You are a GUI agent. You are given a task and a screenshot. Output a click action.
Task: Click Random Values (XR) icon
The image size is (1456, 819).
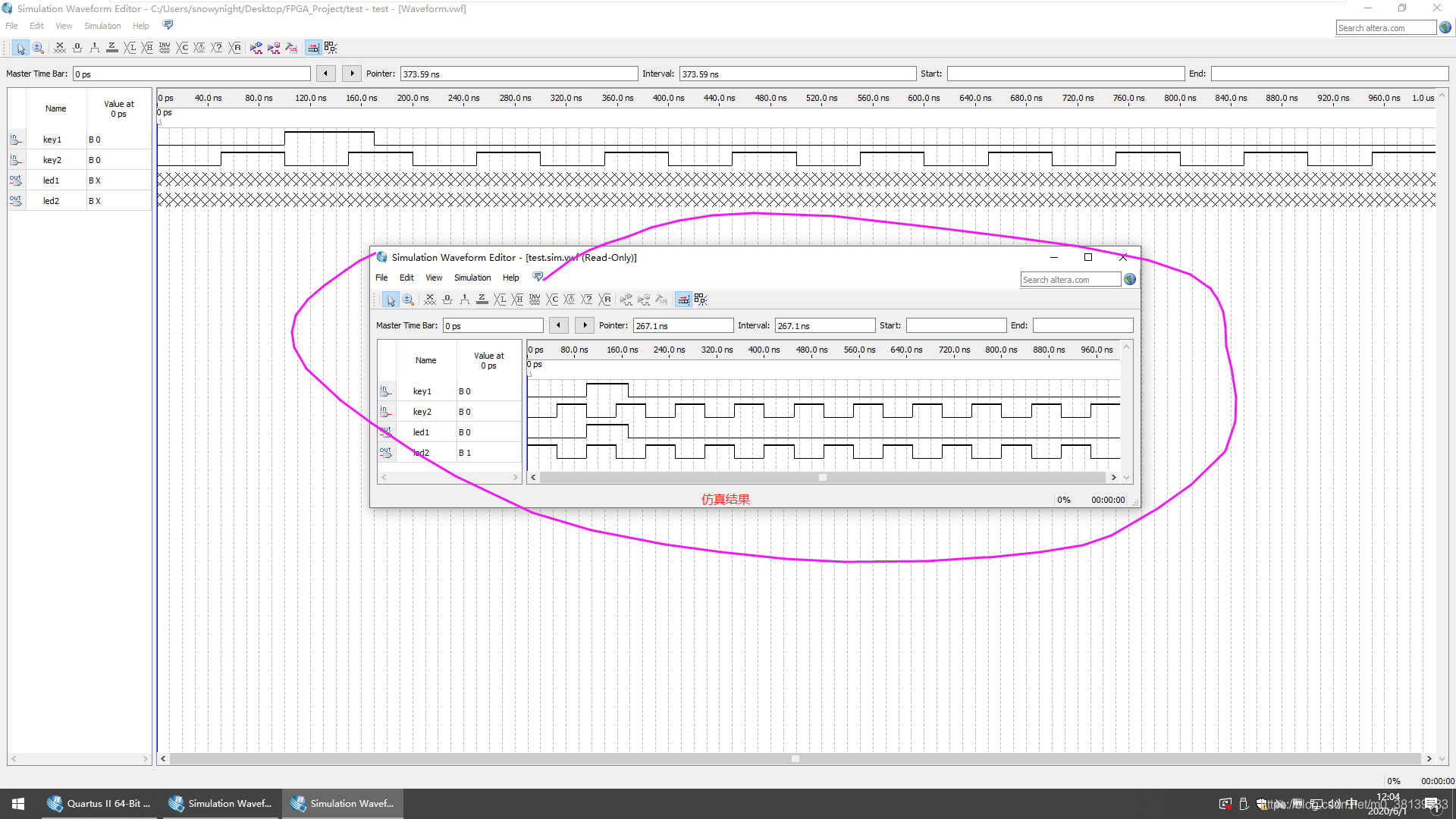click(x=235, y=48)
